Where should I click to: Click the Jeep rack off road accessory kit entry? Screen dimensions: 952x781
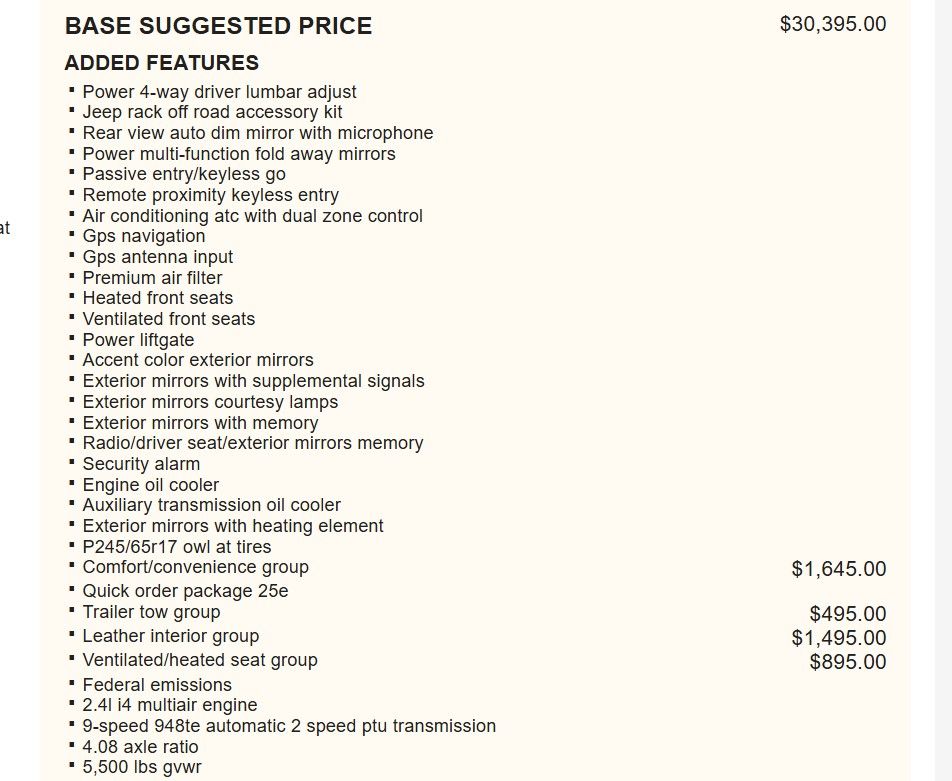pyautogui.click(x=212, y=112)
